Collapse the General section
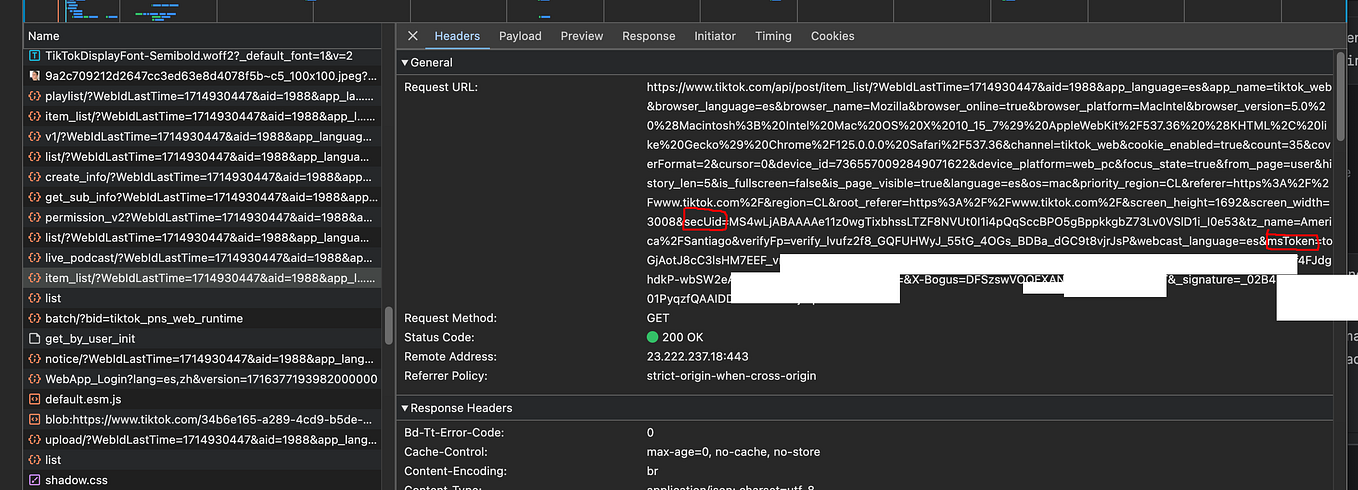 click(404, 62)
